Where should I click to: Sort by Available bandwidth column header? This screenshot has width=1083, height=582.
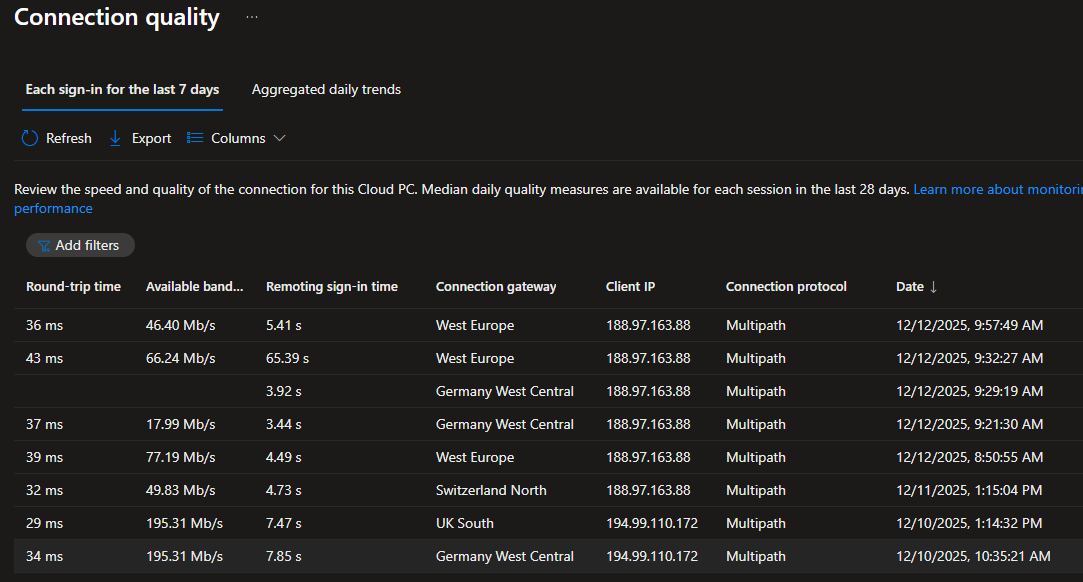194,287
